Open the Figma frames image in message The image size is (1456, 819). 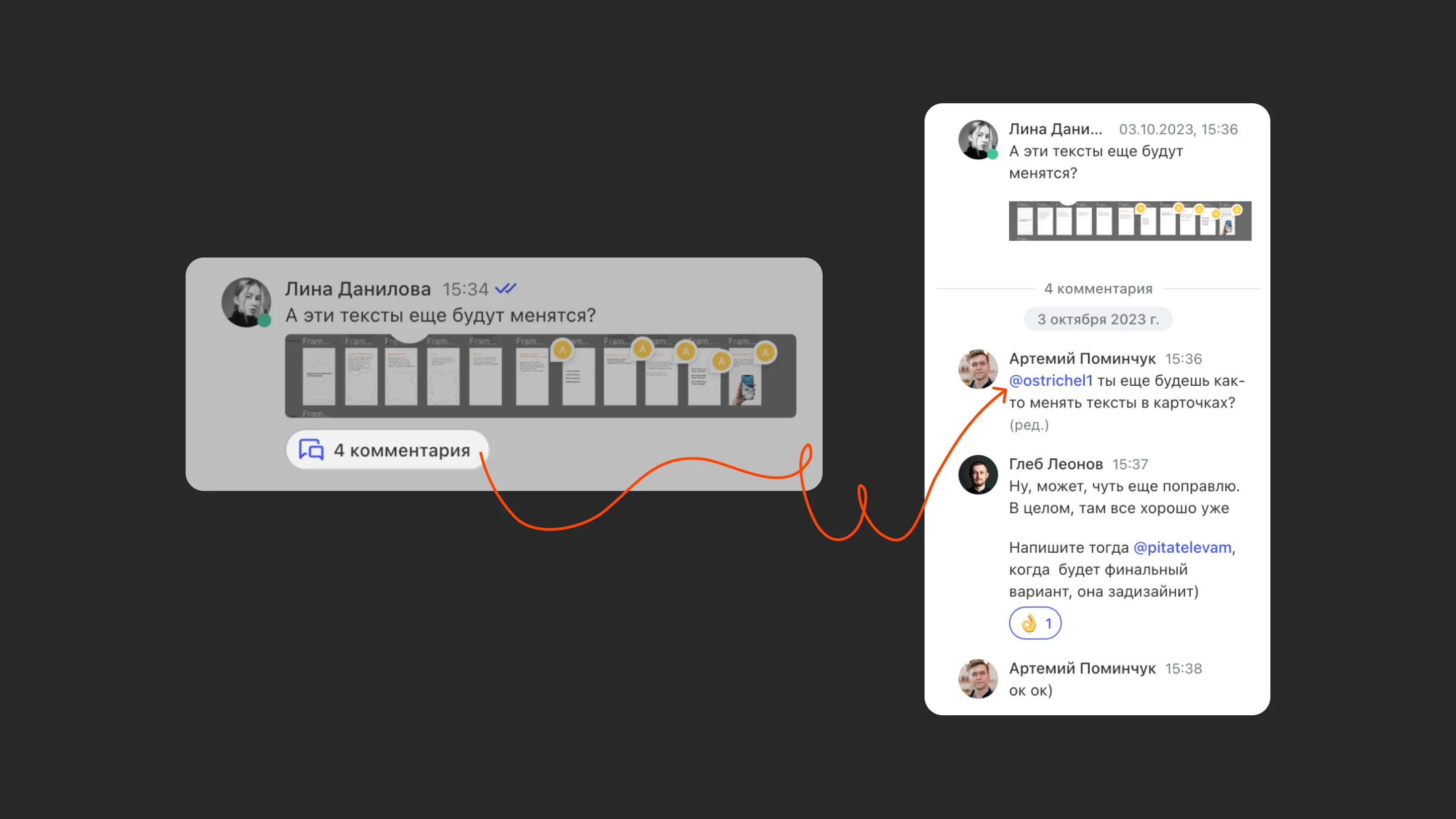coord(541,376)
